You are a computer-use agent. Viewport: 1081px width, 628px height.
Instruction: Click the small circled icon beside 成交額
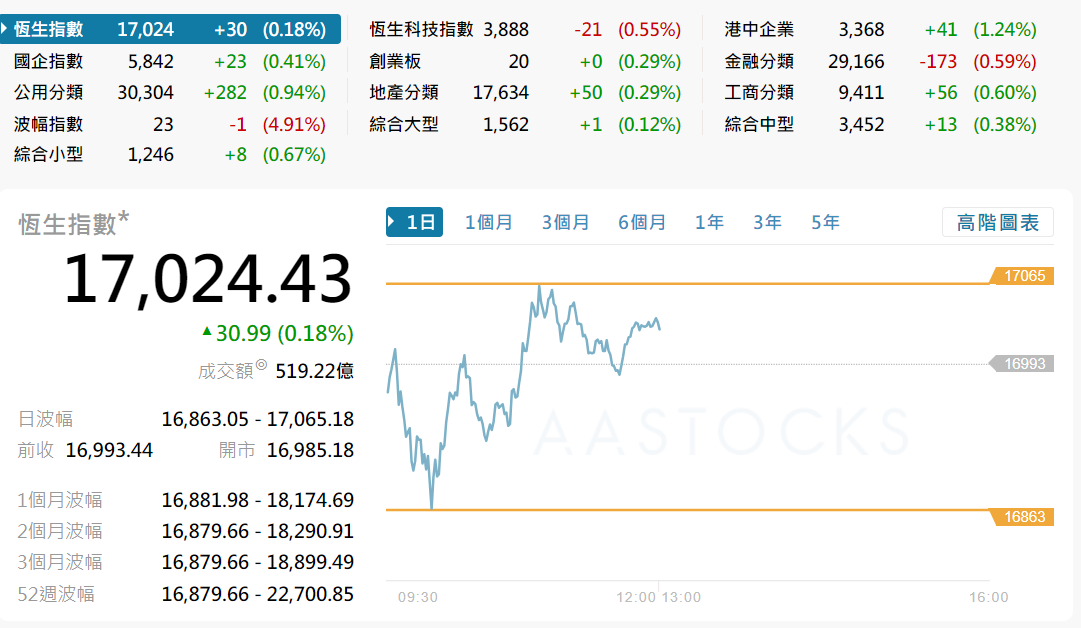[x=261, y=366]
